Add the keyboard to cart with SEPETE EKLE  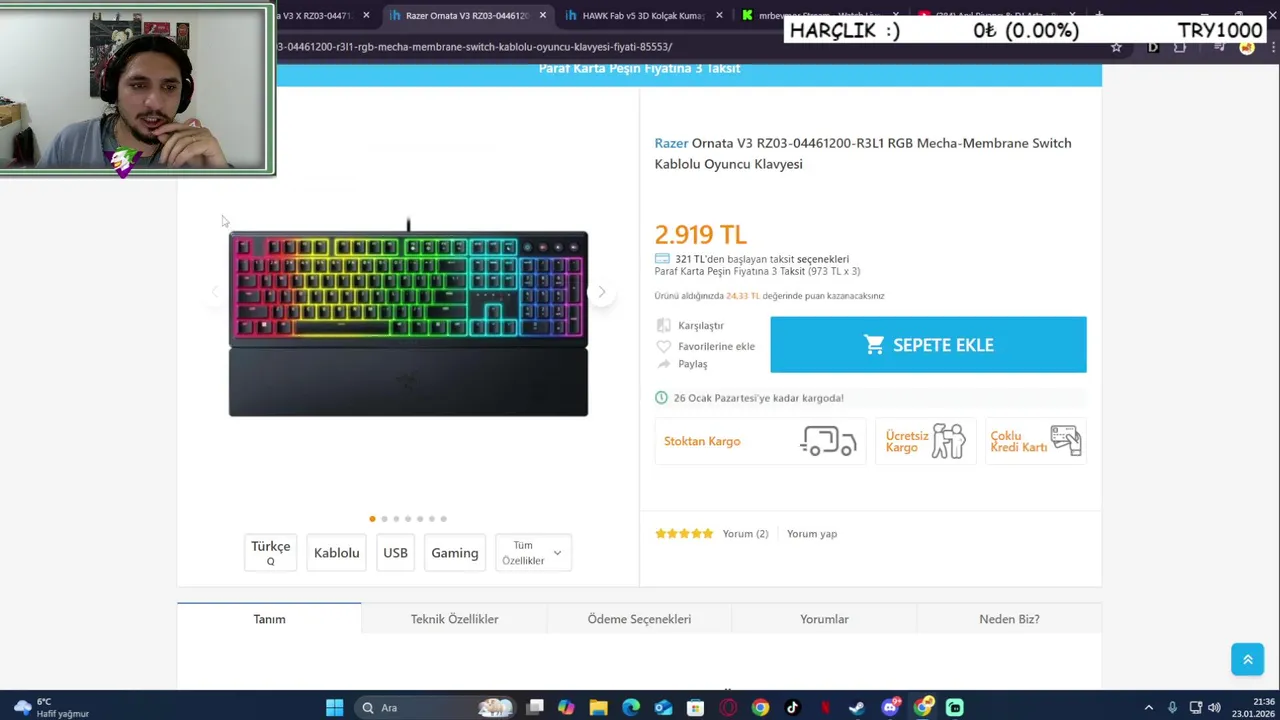click(928, 345)
